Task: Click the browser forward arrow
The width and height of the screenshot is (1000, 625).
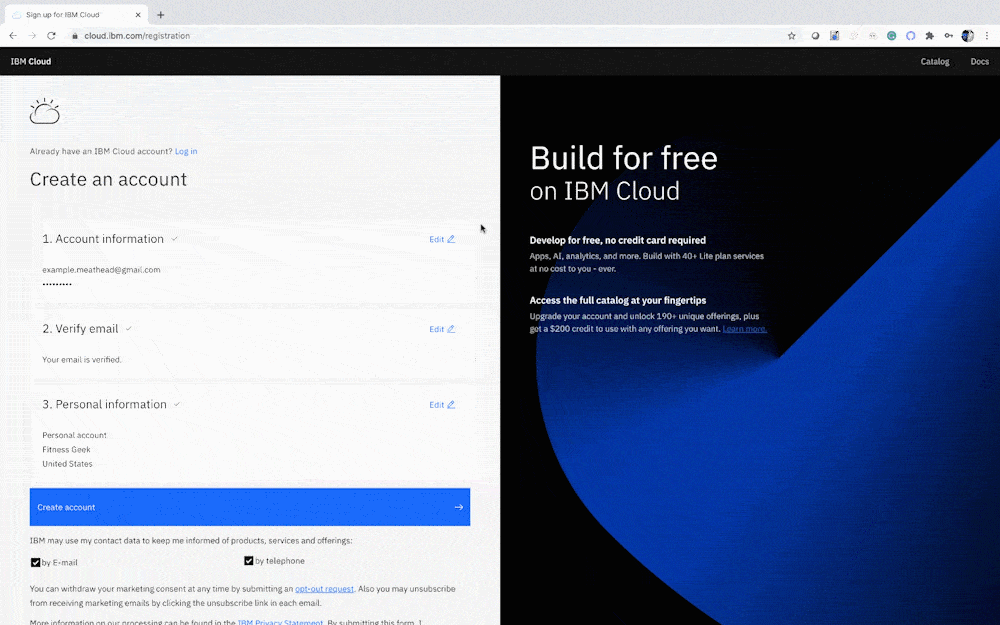Action: pos(32,36)
